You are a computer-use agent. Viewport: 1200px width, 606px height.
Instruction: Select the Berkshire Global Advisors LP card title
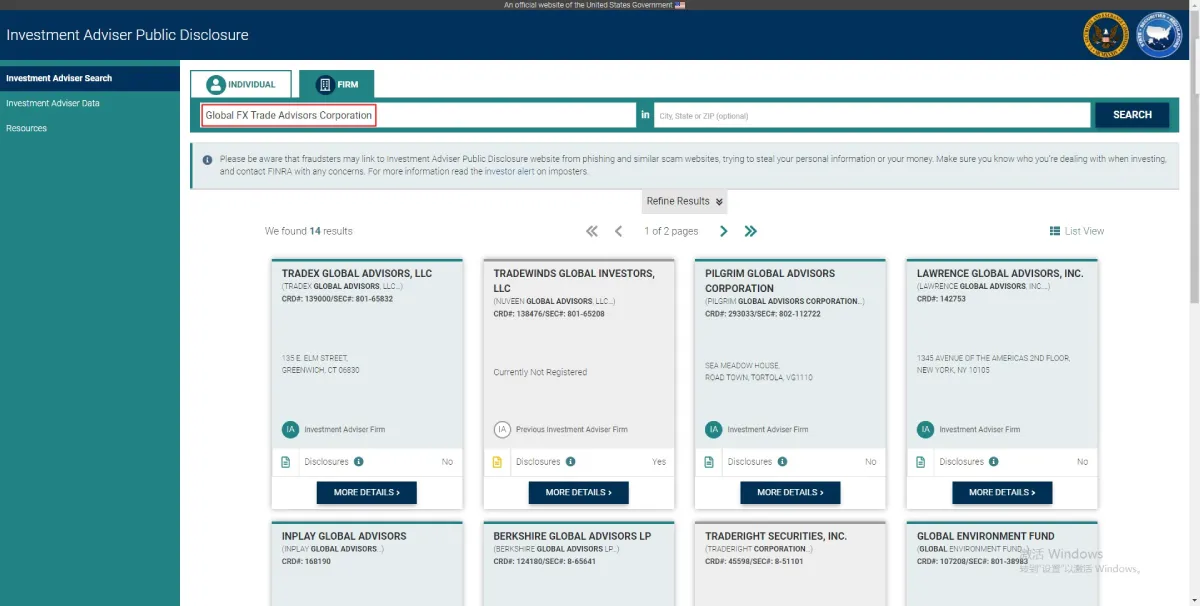point(572,536)
